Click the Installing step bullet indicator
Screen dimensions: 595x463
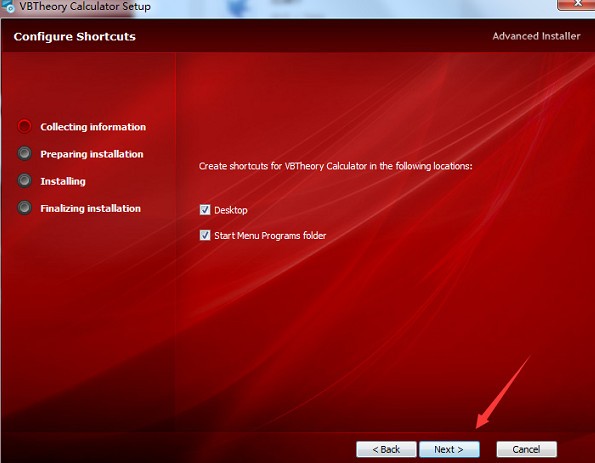(x=25, y=181)
